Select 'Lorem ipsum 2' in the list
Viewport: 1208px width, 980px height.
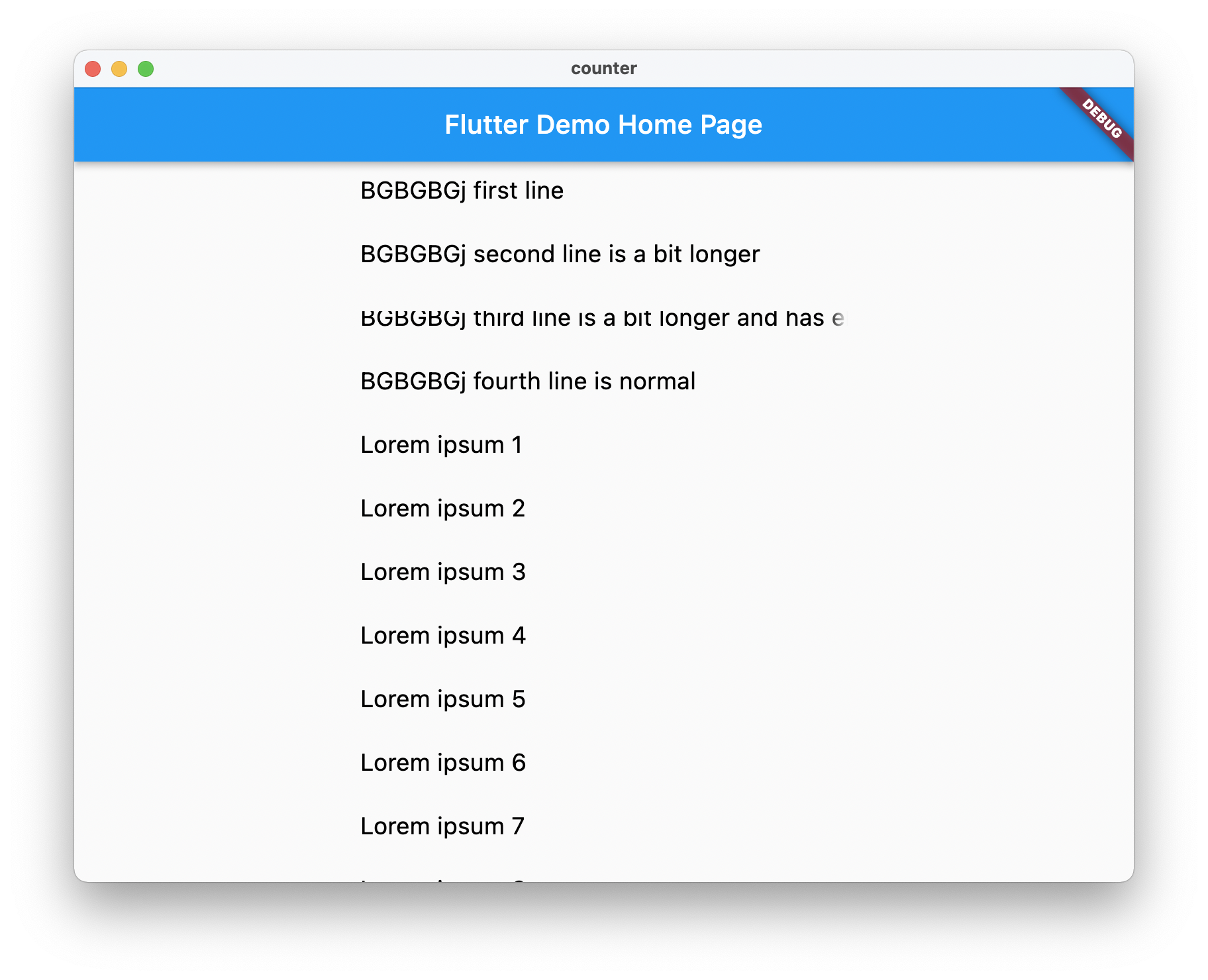[442, 508]
